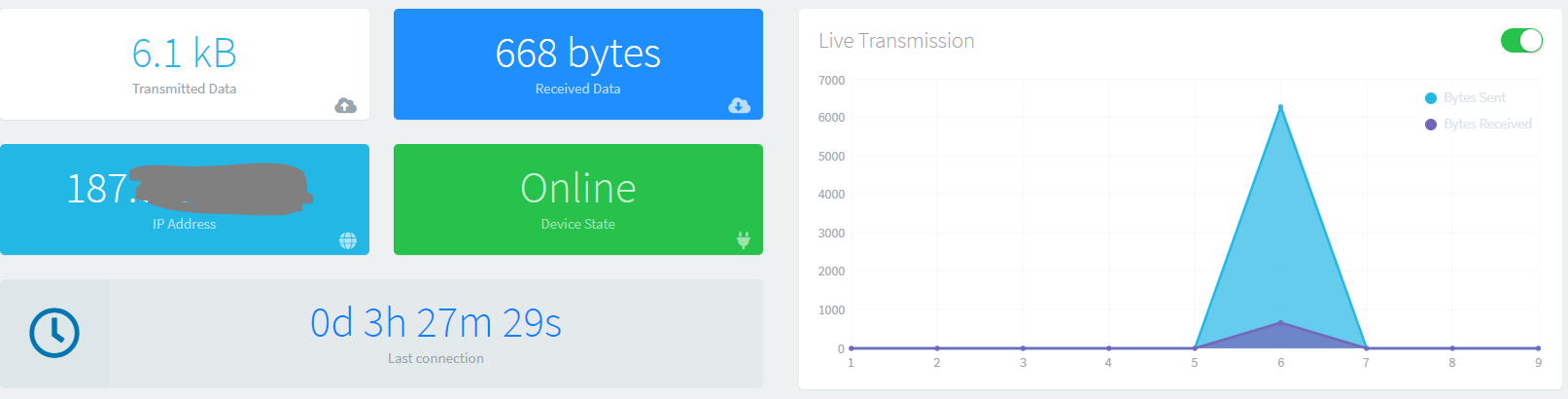This screenshot has width=1568, height=399.
Task: Click the Live Transmission chart title
Action: pos(896,41)
